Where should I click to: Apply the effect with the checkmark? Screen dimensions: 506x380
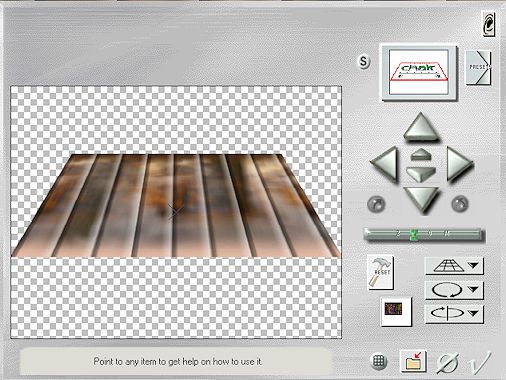[479, 362]
